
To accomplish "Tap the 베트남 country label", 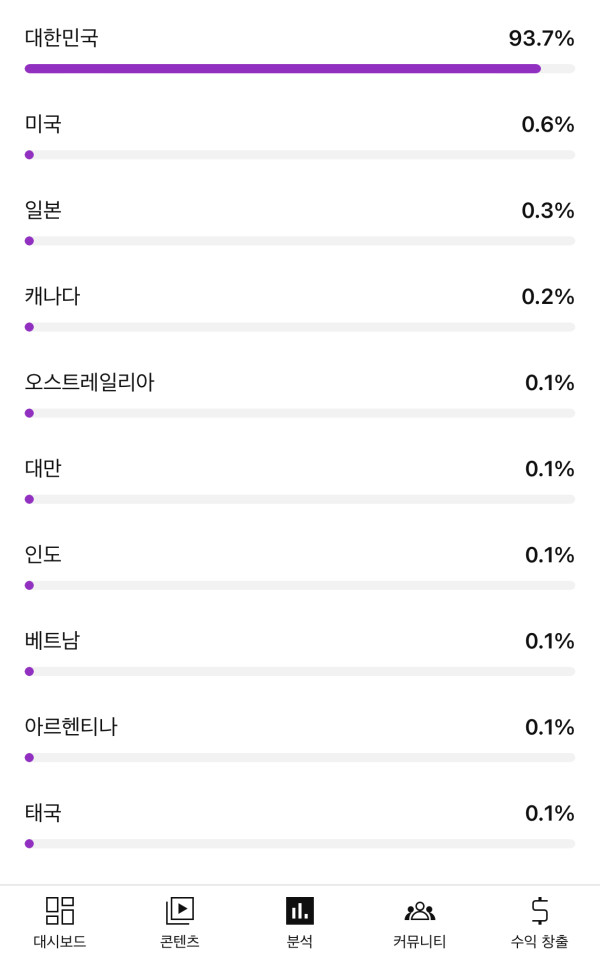I will [52, 641].
